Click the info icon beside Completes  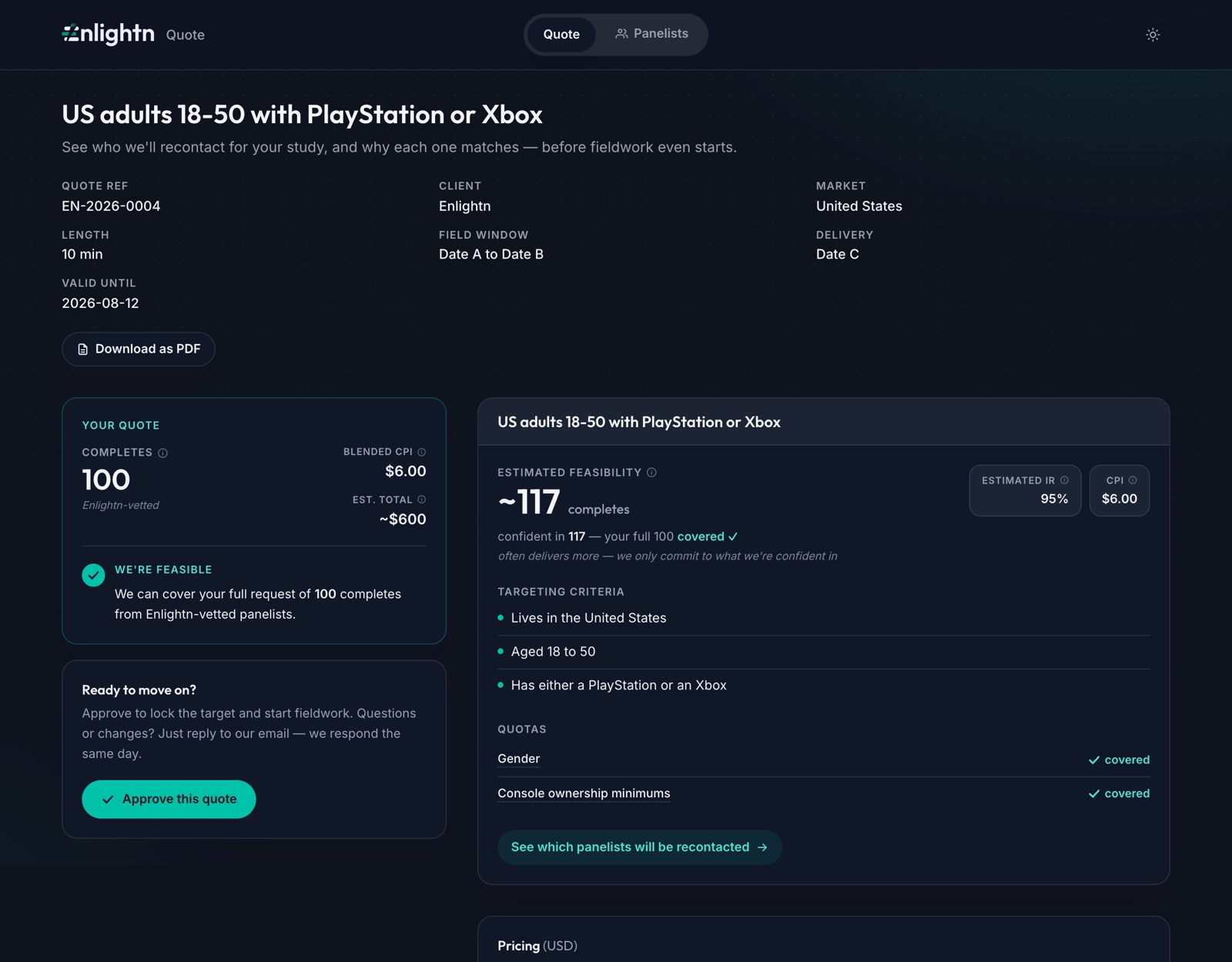pos(162,453)
